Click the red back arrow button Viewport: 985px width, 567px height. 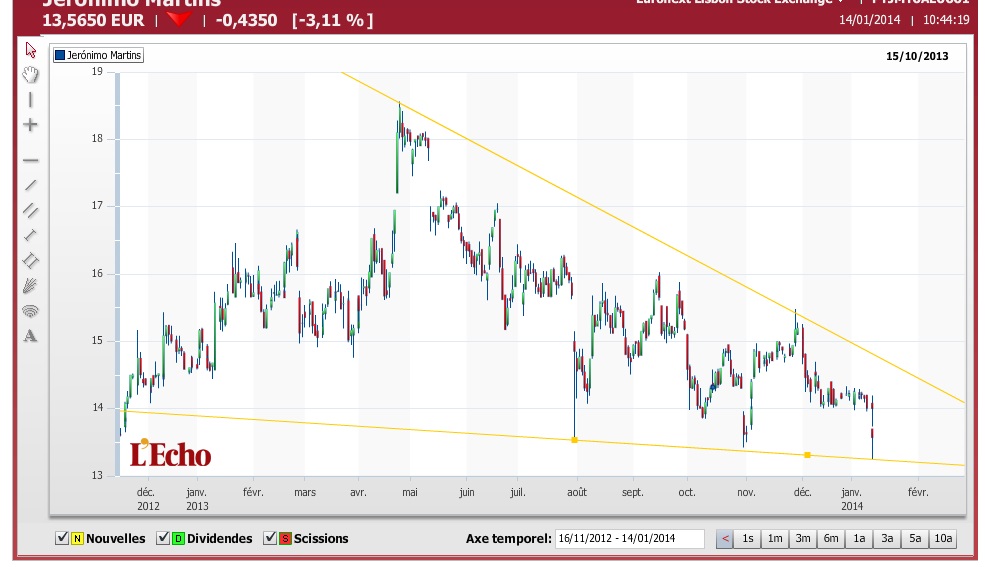[725, 539]
